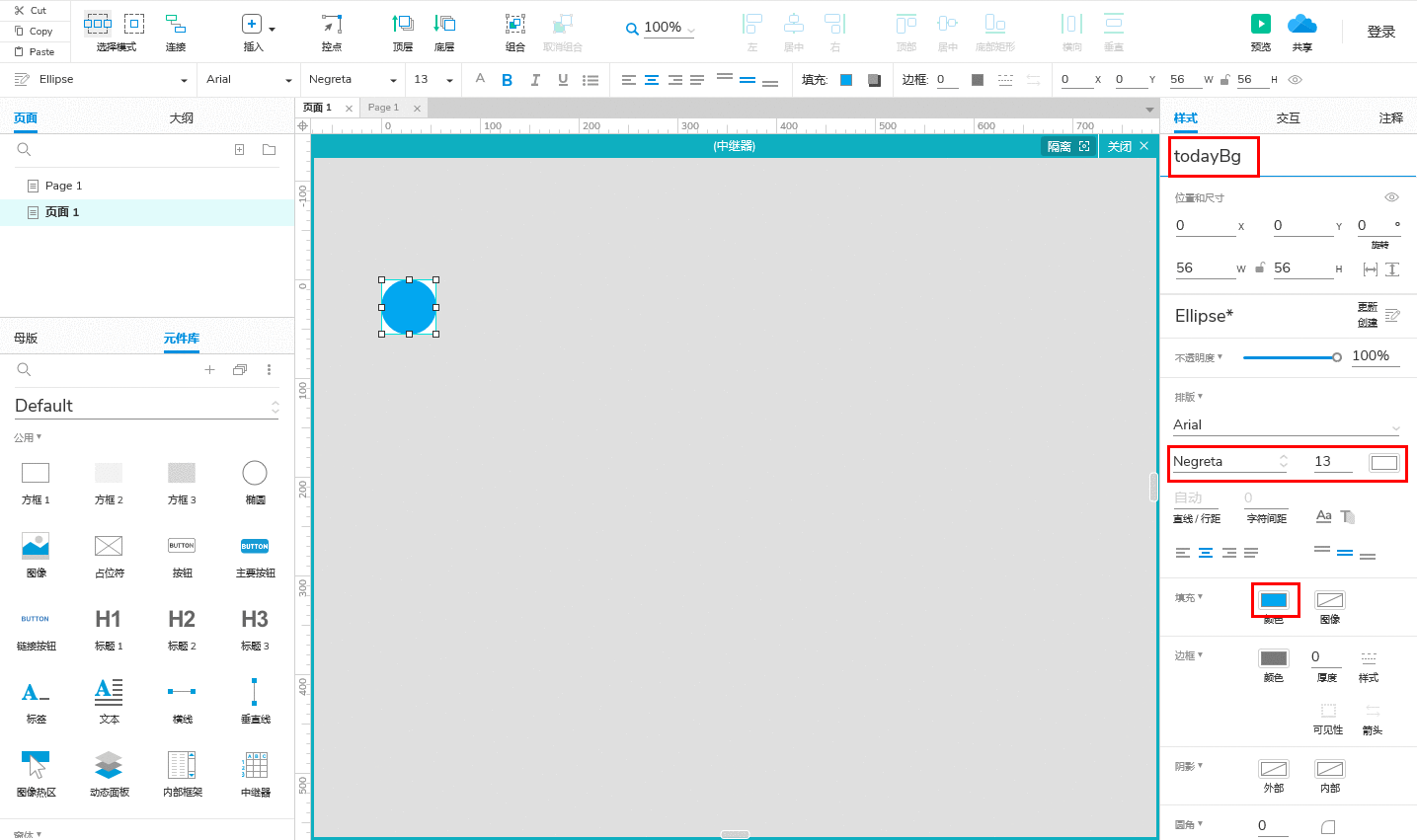Group the selected widgets

(x=515, y=32)
